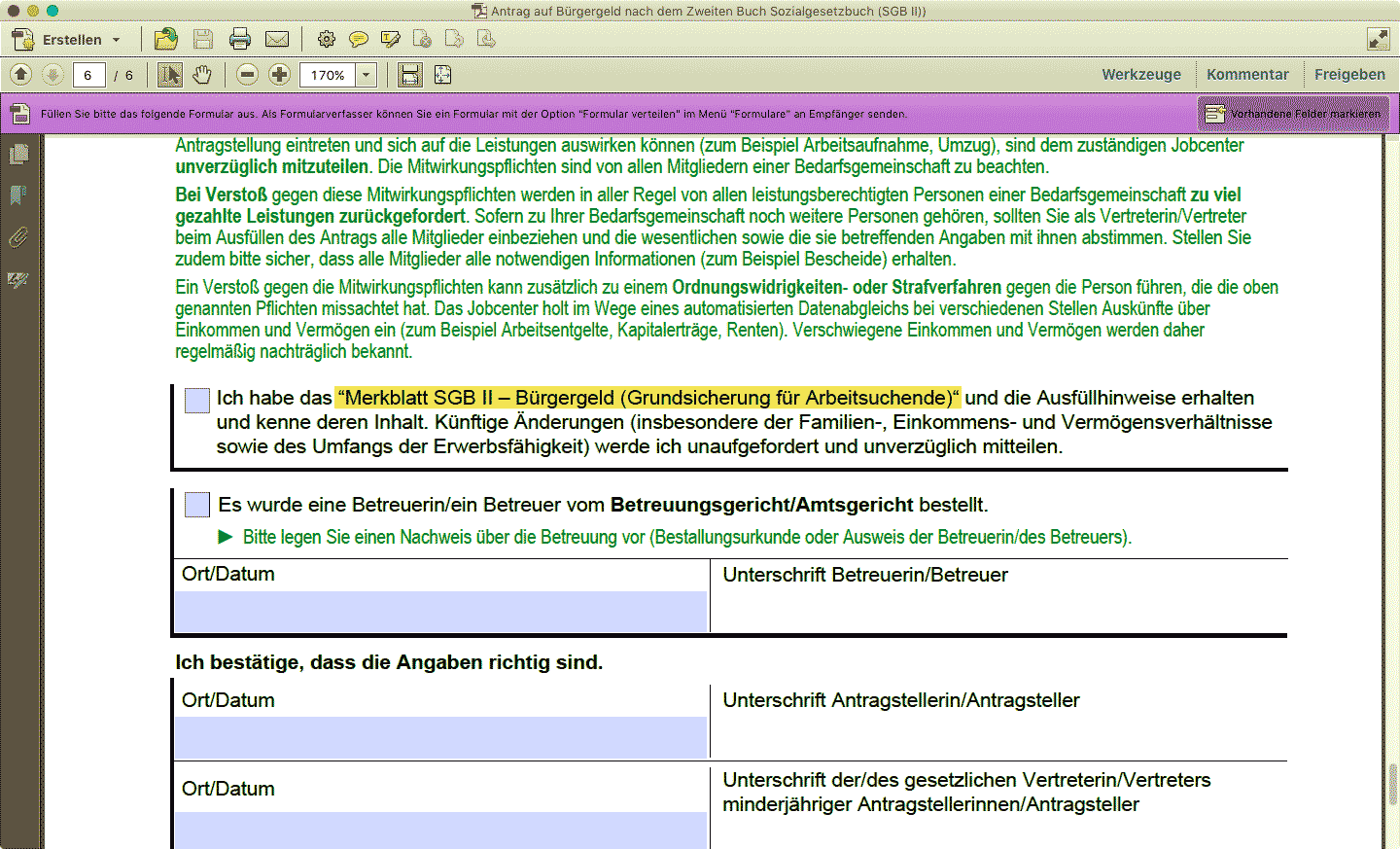Open the Werkzeuge pane
Screen dimensions: 1400x849
point(1141,74)
